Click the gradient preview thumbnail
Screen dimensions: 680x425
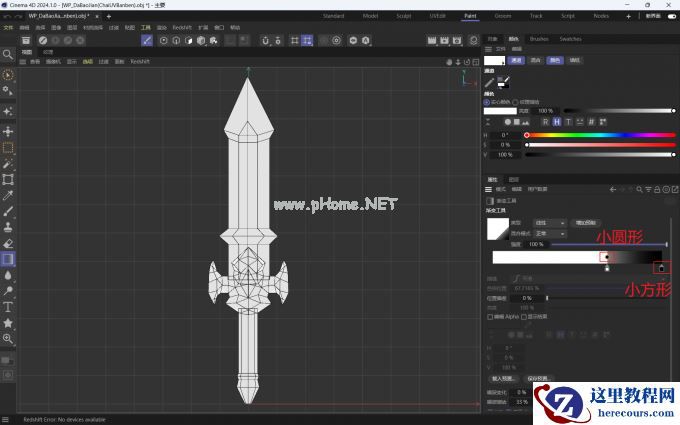click(498, 229)
